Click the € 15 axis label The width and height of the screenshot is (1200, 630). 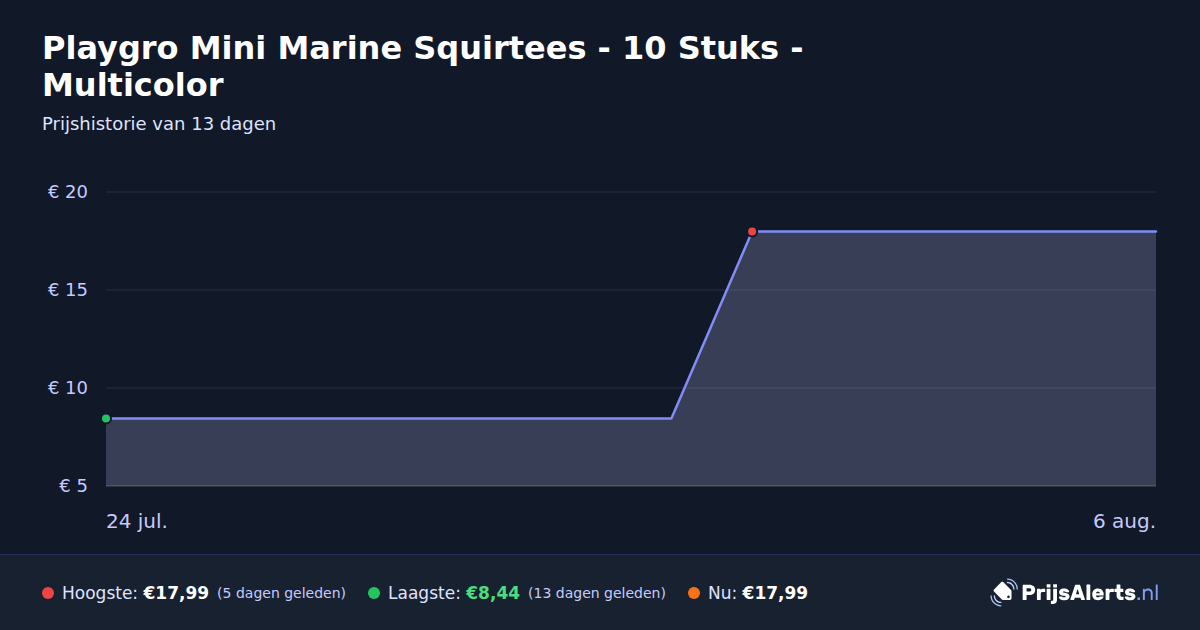(x=68, y=290)
